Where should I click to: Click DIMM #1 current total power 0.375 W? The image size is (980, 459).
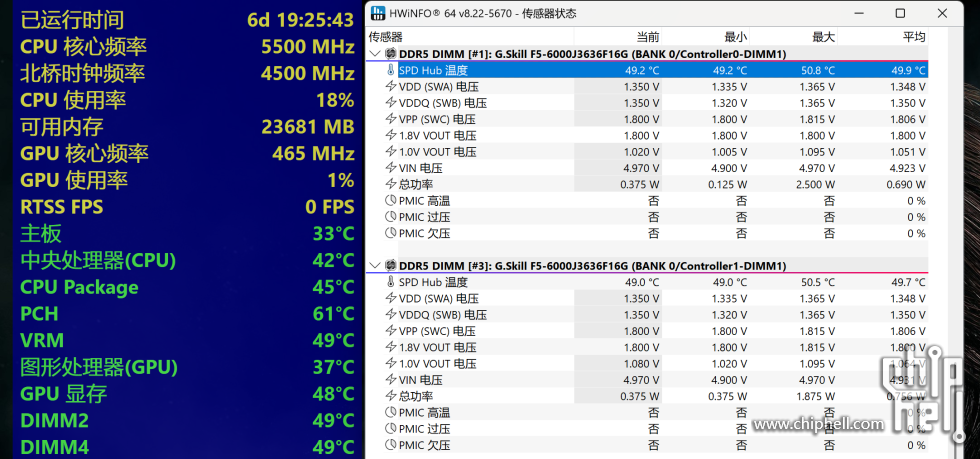coord(639,184)
